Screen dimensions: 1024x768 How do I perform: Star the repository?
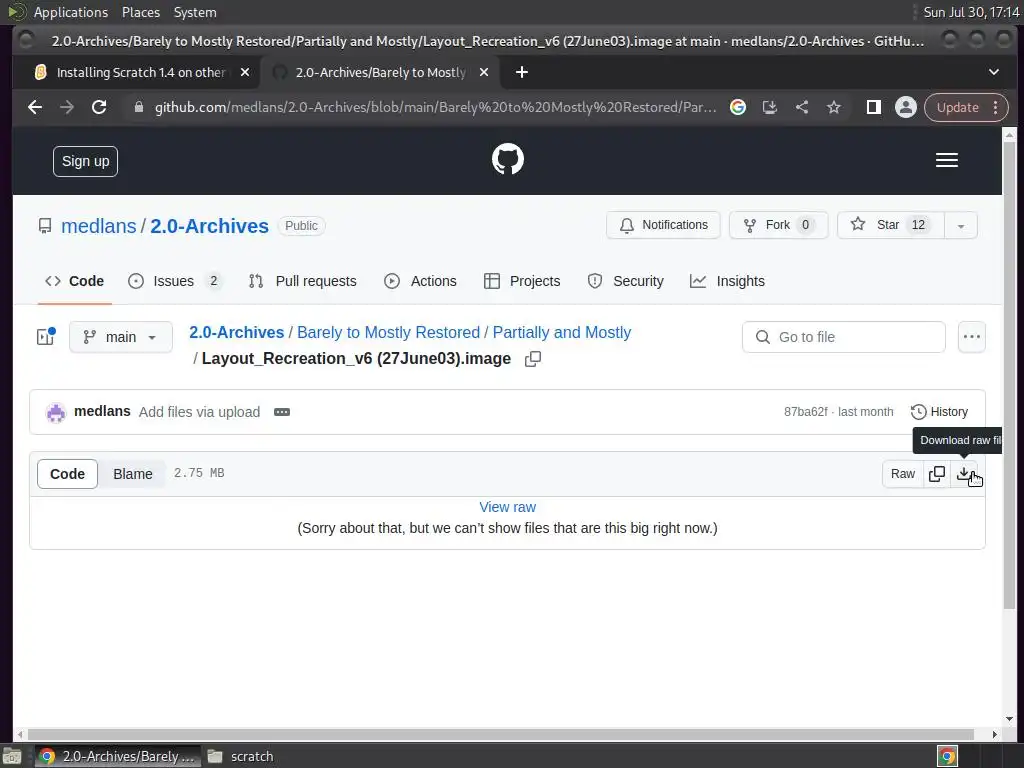(890, 225)
